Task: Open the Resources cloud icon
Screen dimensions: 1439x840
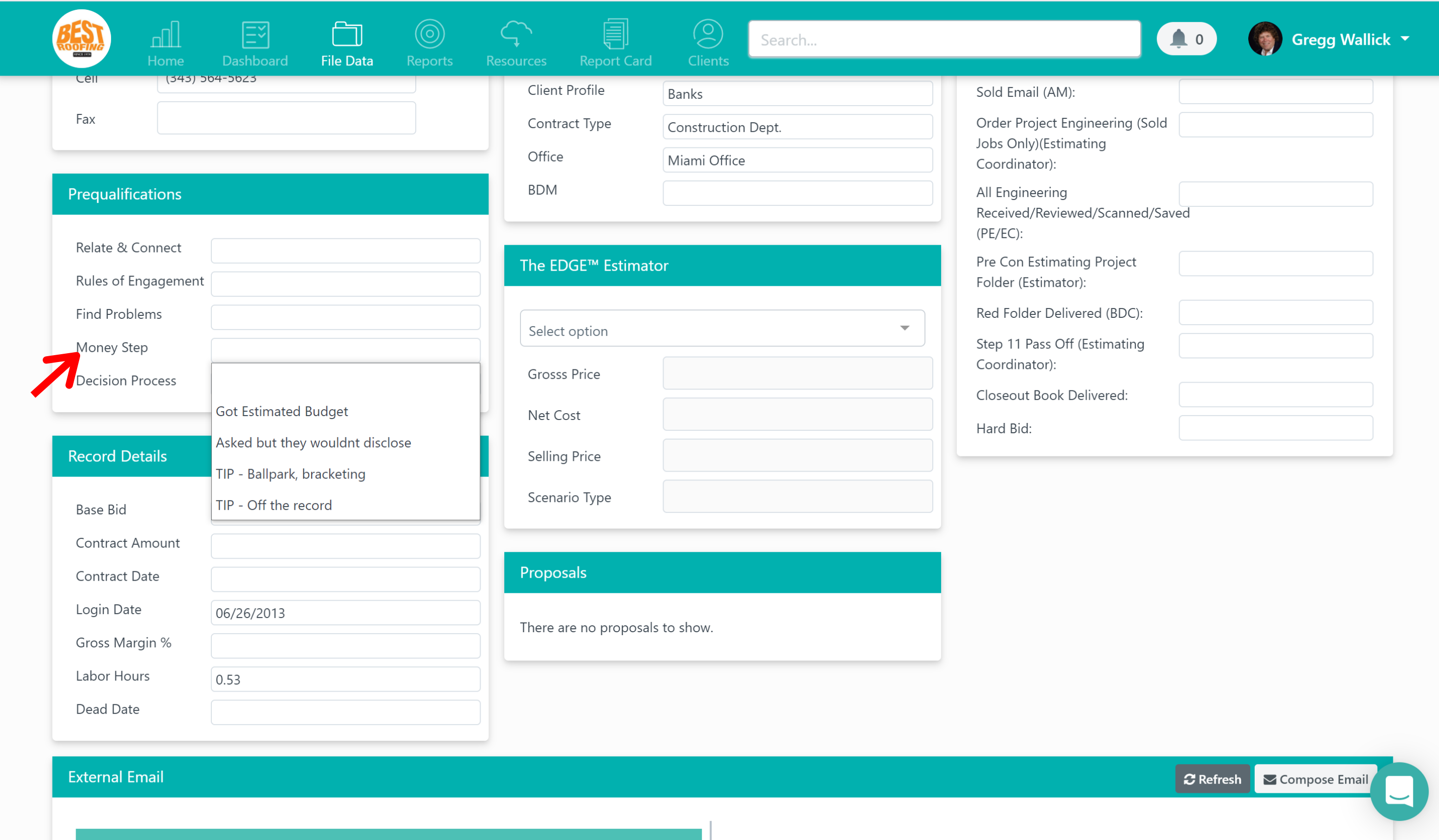Action: [516, 34]
